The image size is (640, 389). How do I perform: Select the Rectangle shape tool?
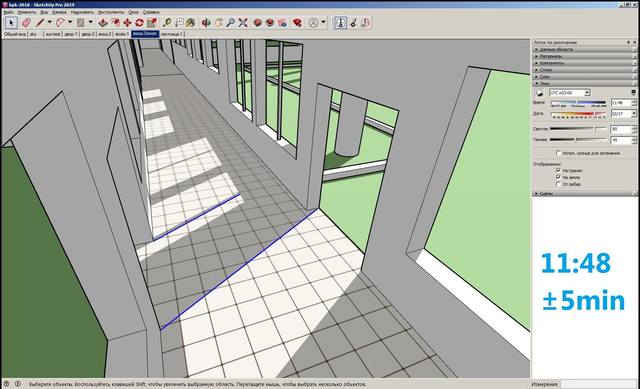[x=81, y=23]
